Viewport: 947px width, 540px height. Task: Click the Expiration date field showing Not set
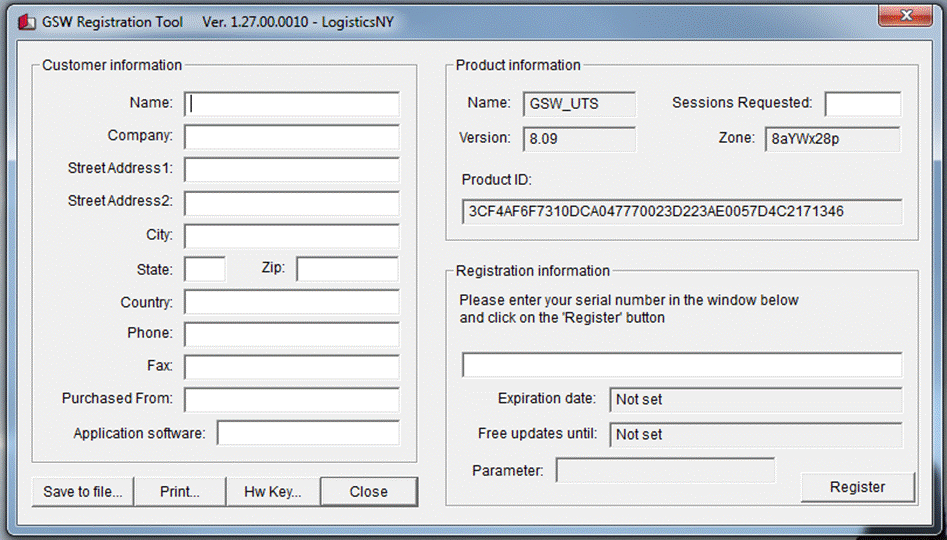(x=756, y=399)
